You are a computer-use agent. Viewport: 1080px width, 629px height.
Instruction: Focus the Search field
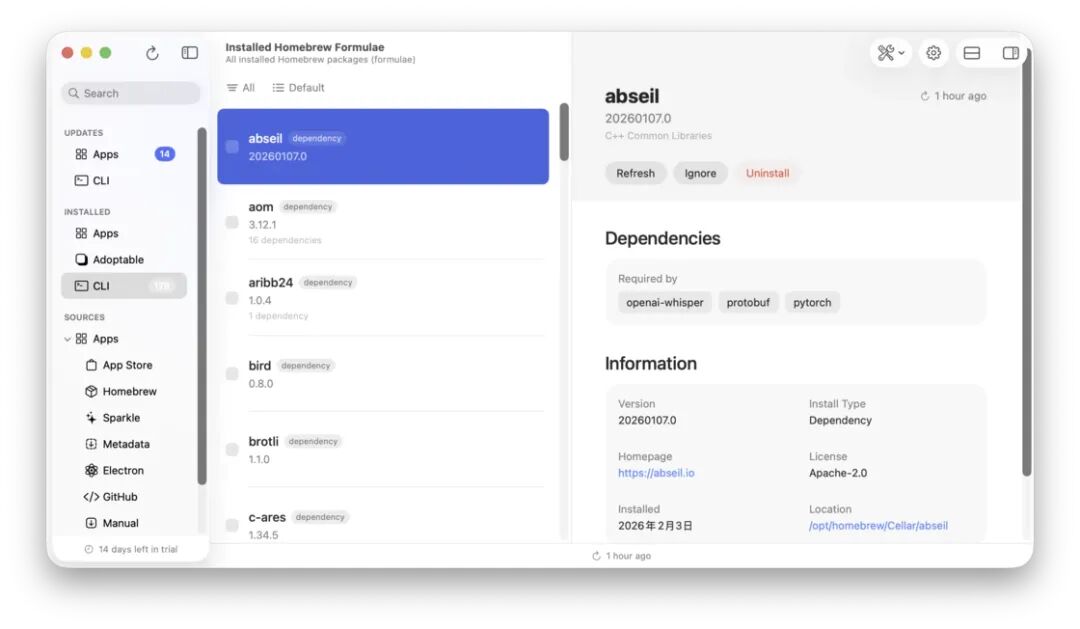coord(131,93)
